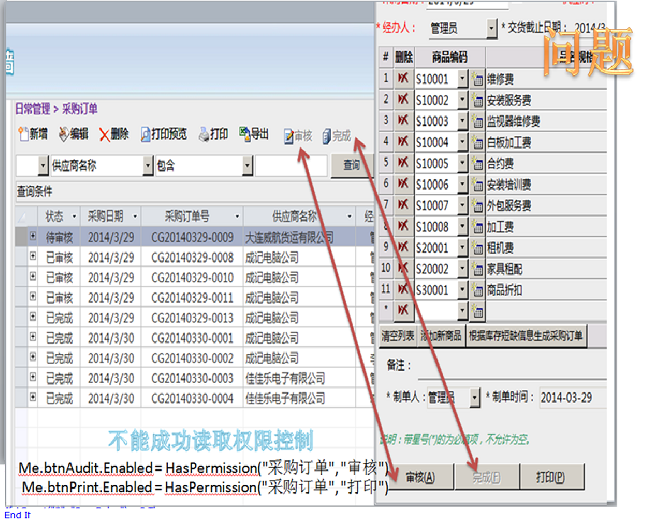
Task: Open 供应商名称 column filter arrow
Action: click(x=349, y=216)
